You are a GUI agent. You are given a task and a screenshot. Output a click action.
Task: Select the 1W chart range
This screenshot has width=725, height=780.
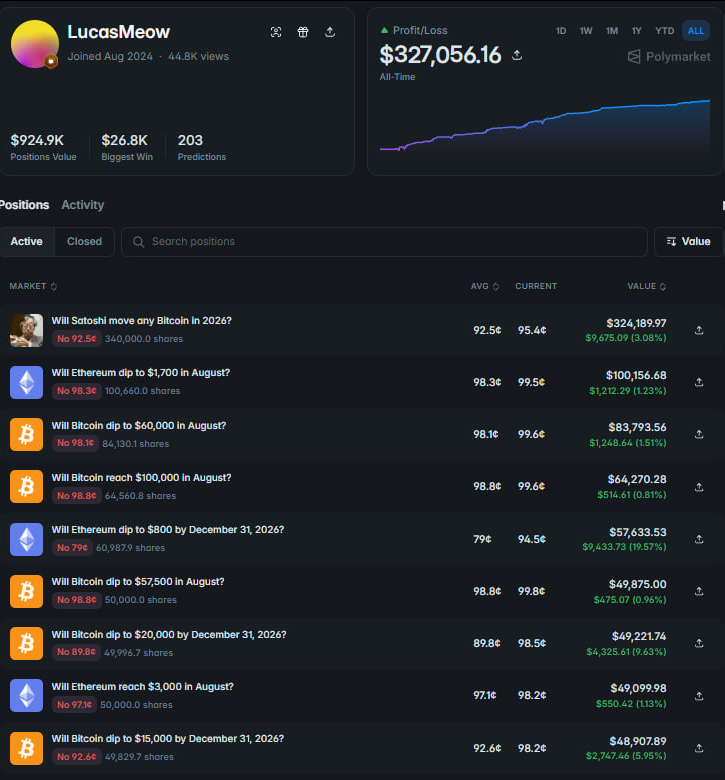tap(586, 31)
